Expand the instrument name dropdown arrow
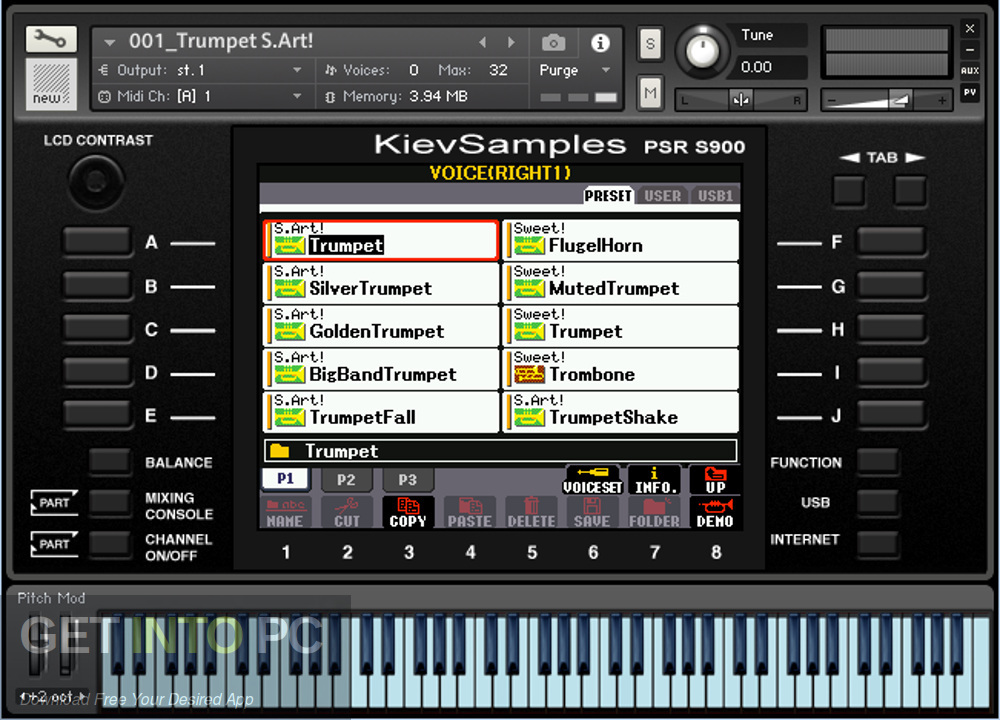1000x720 pixels. point(110,43)
